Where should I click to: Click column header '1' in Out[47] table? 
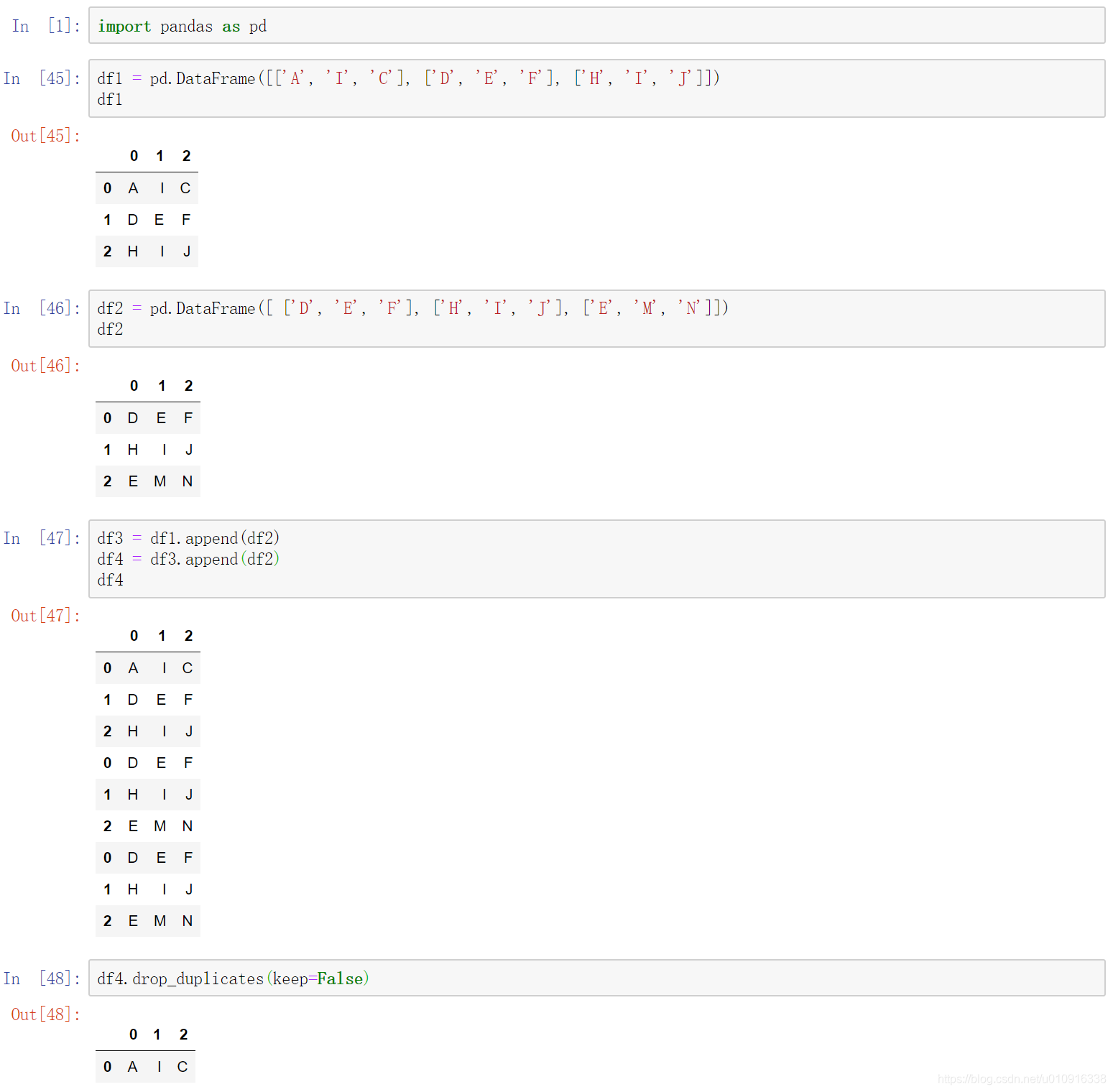click(162, 636)
